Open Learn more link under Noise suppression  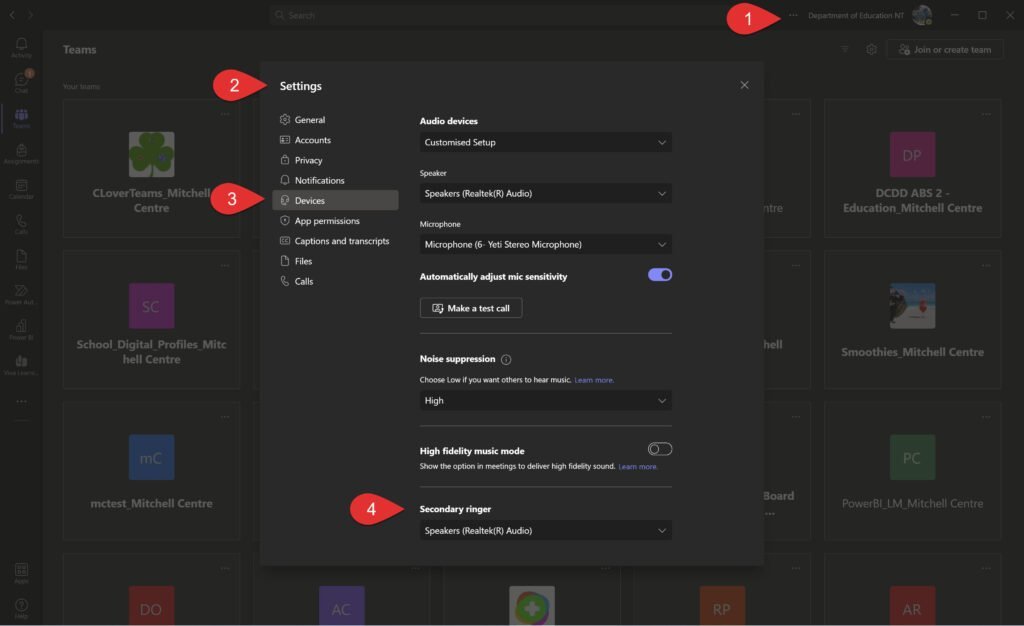point(594,380)
